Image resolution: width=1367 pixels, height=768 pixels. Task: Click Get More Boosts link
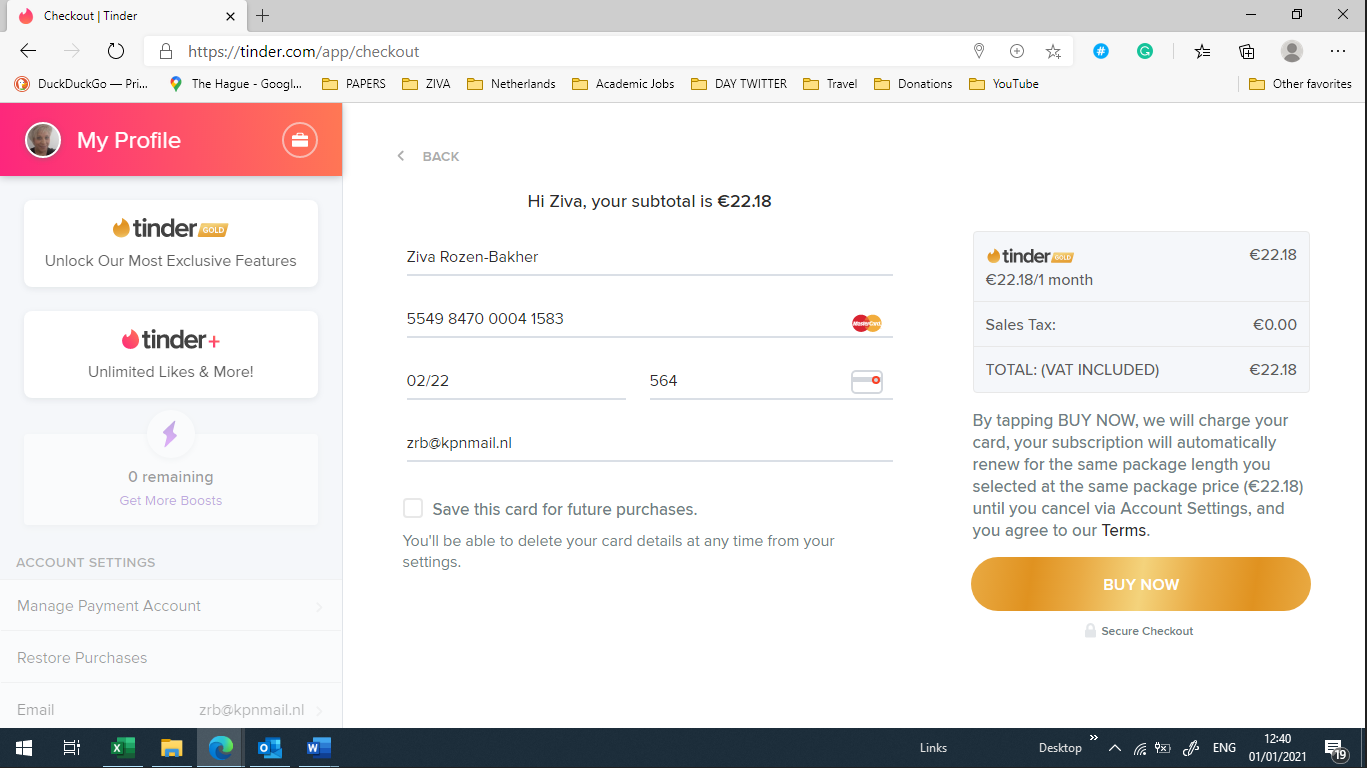(171, 500)
